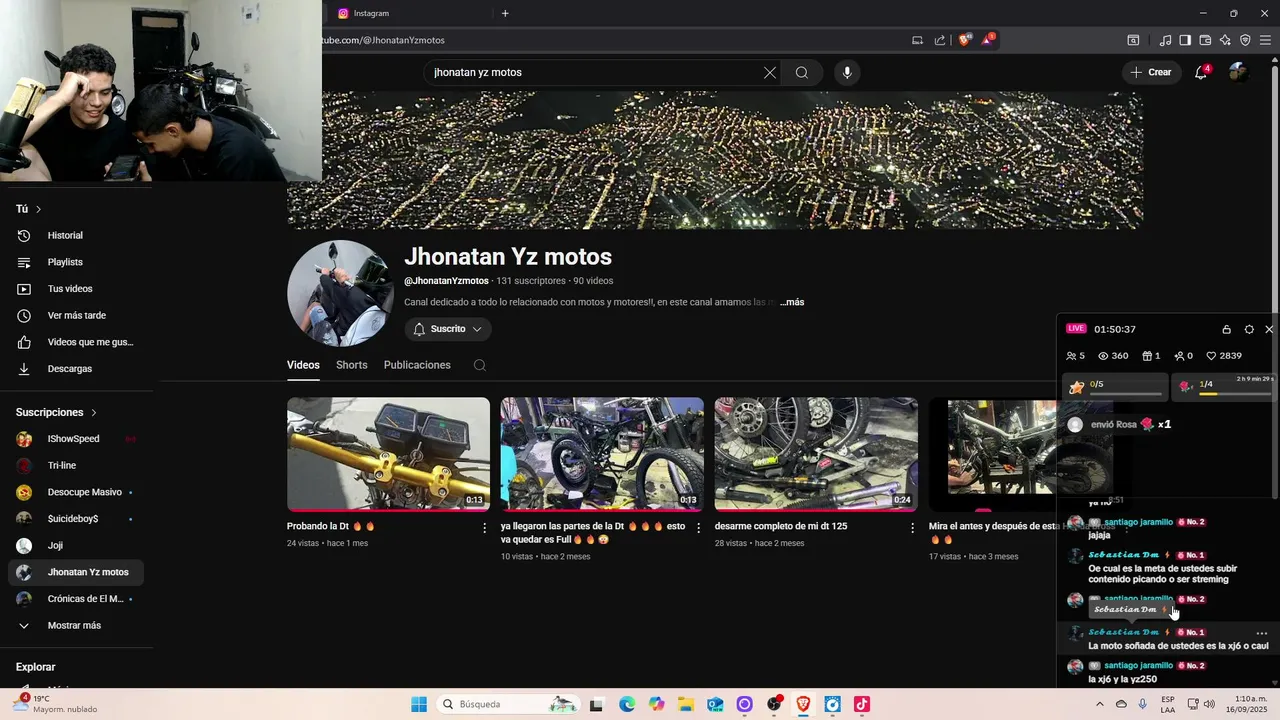Open a new browser tab
The width and height of the screenshot is (1280, 720).
505,13
